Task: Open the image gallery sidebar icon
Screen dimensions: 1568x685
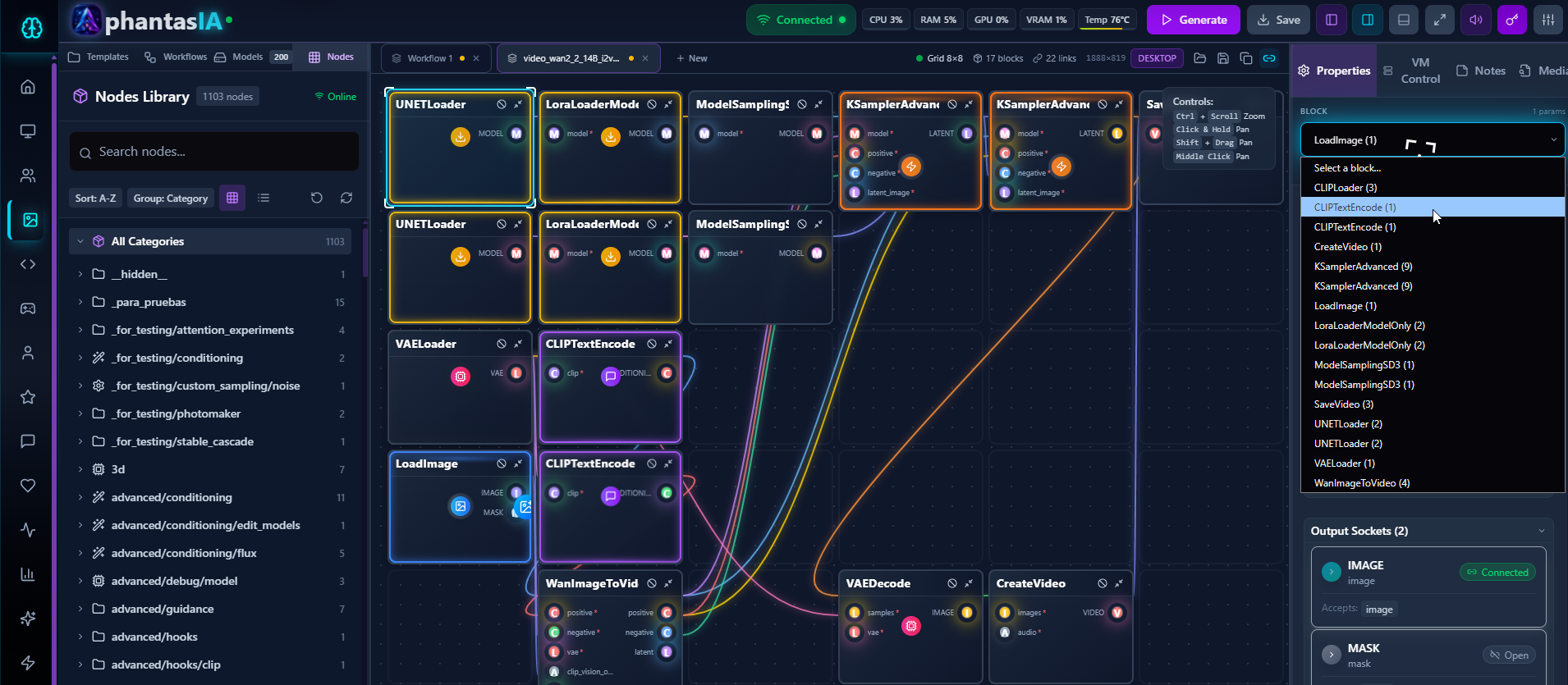Action: click(x=30, y=220)
